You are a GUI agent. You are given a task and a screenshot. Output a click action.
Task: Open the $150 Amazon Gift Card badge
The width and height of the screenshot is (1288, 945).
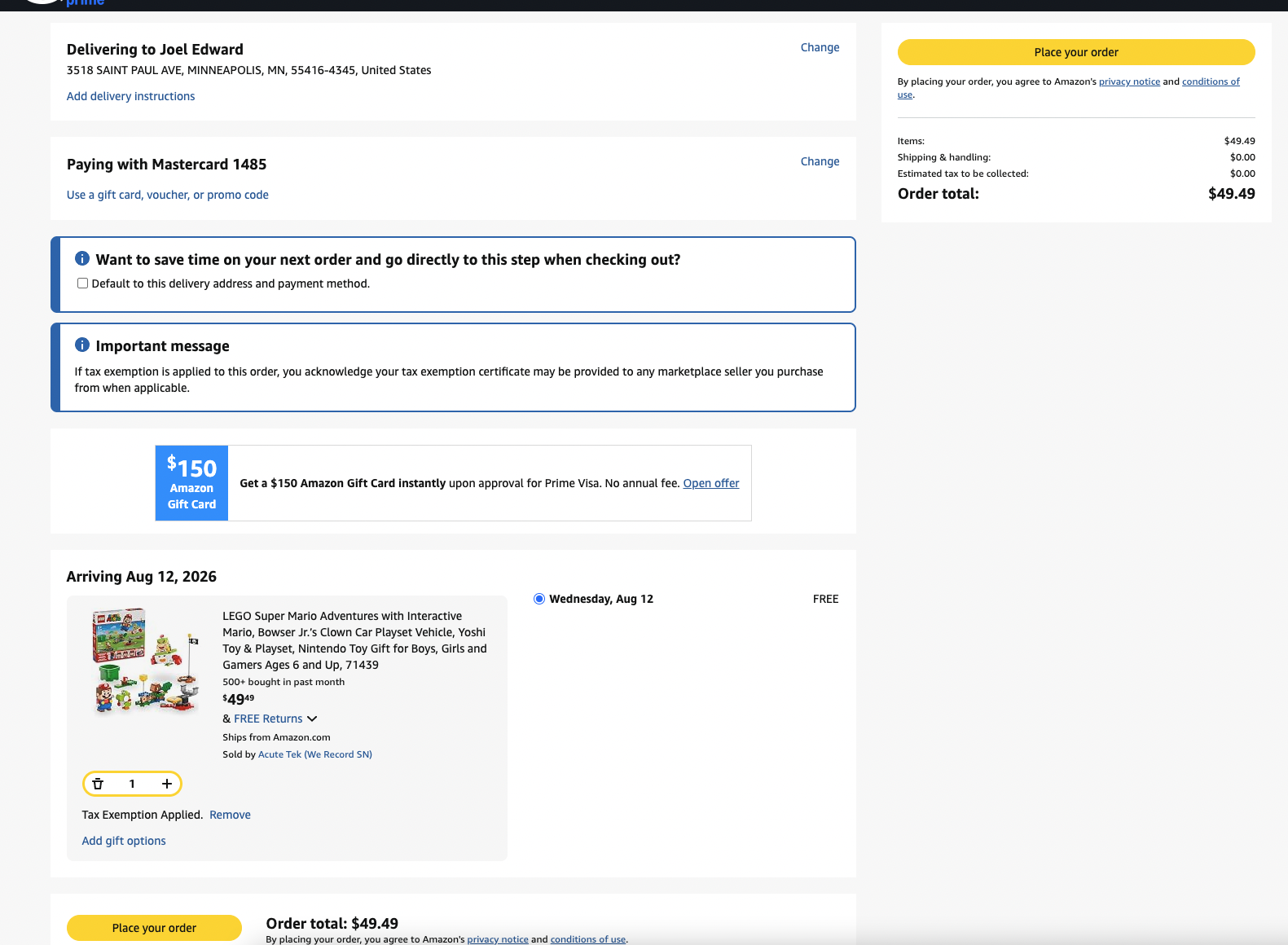(191, 483)
